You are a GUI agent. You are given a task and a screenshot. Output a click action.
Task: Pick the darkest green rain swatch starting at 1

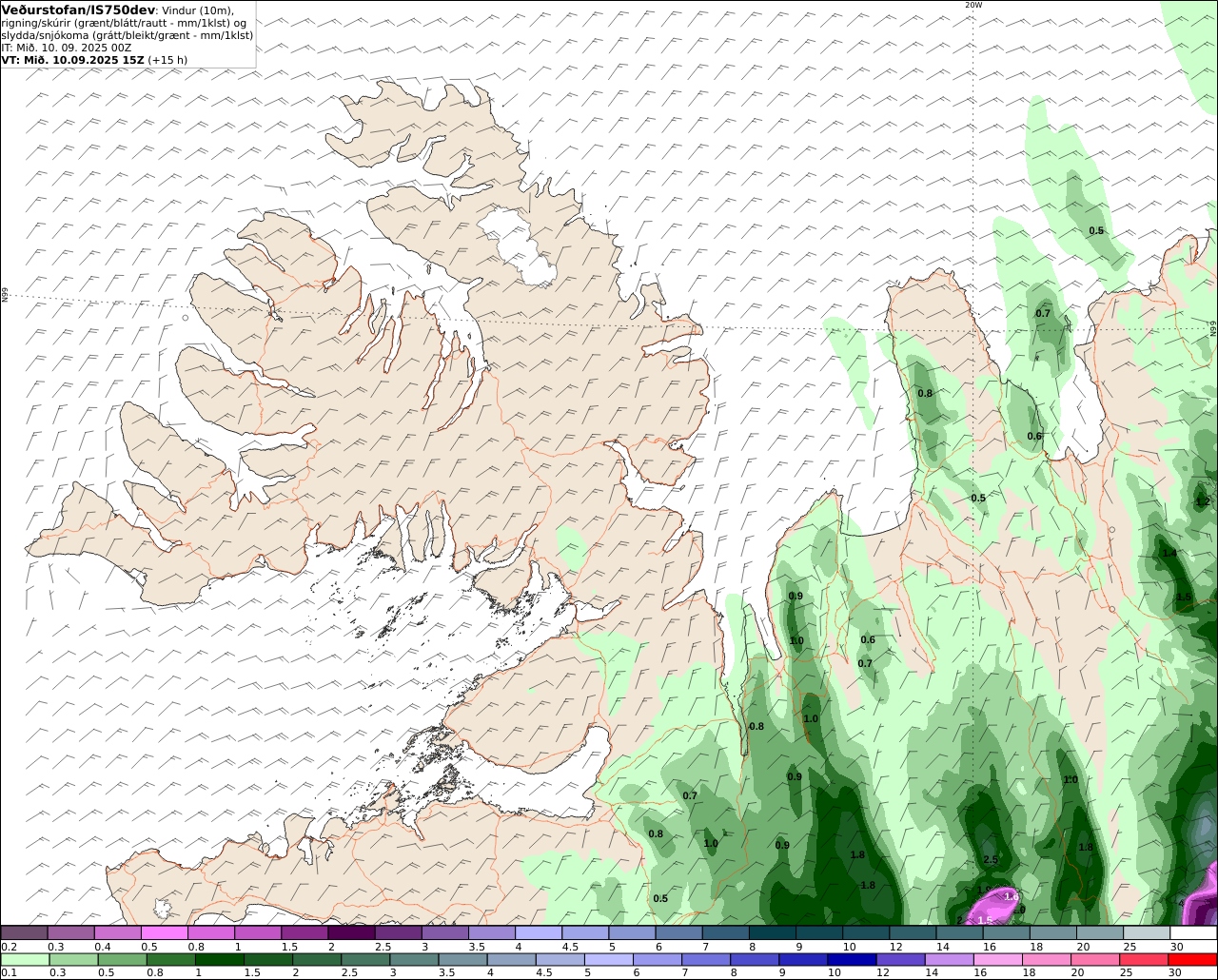tap(219, 959)
